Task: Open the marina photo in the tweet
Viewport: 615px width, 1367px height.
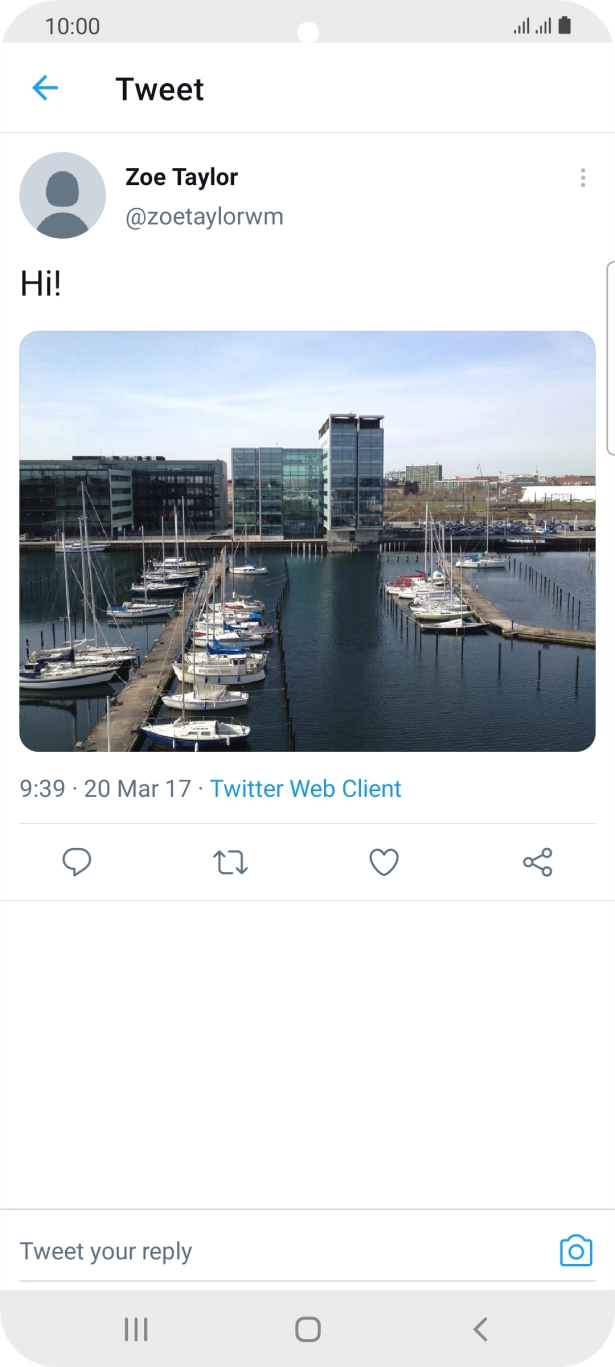Action: [x=307, y=541]
